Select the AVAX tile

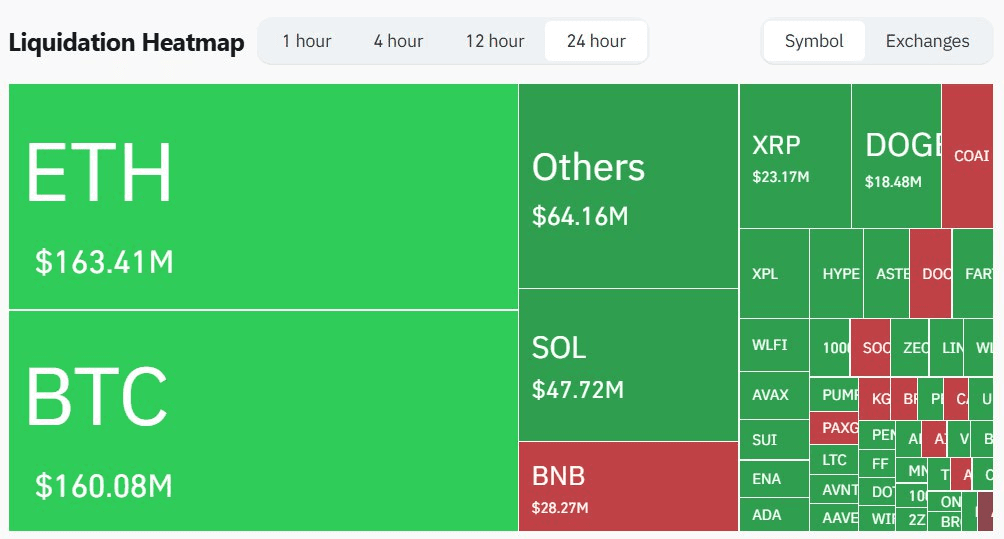(x=773, y=395)
